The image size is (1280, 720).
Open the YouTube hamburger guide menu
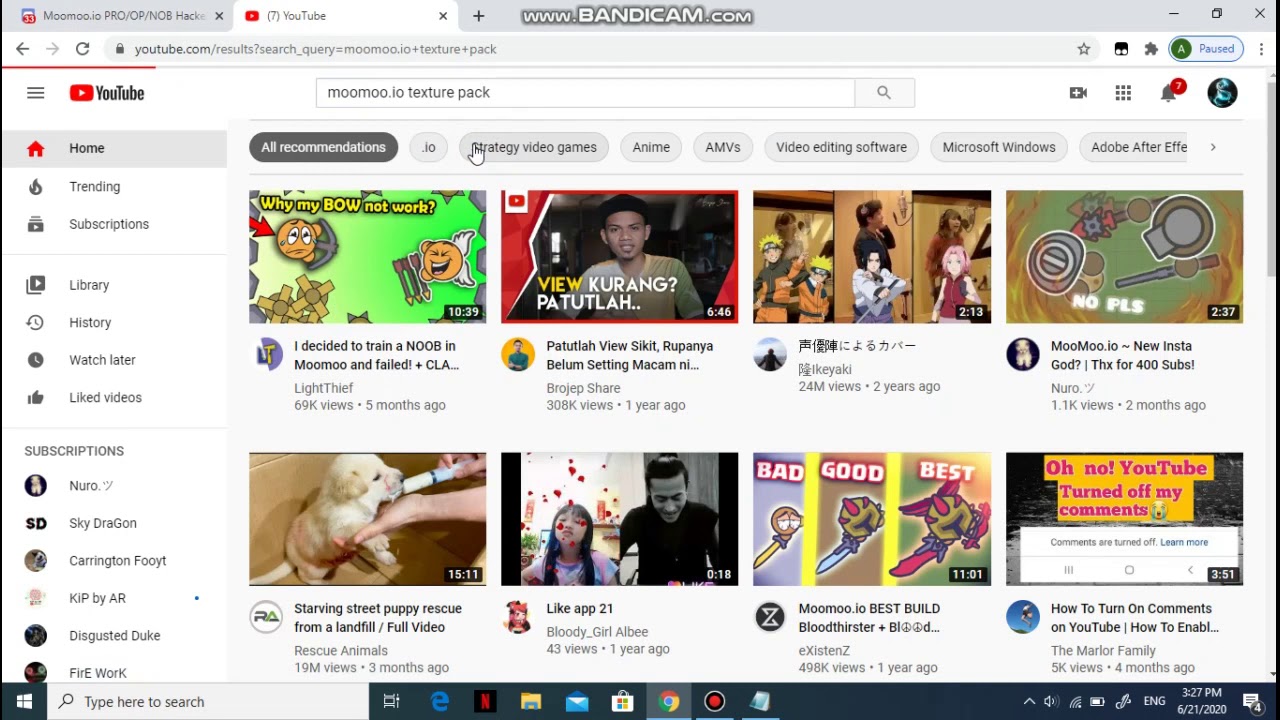36,93
